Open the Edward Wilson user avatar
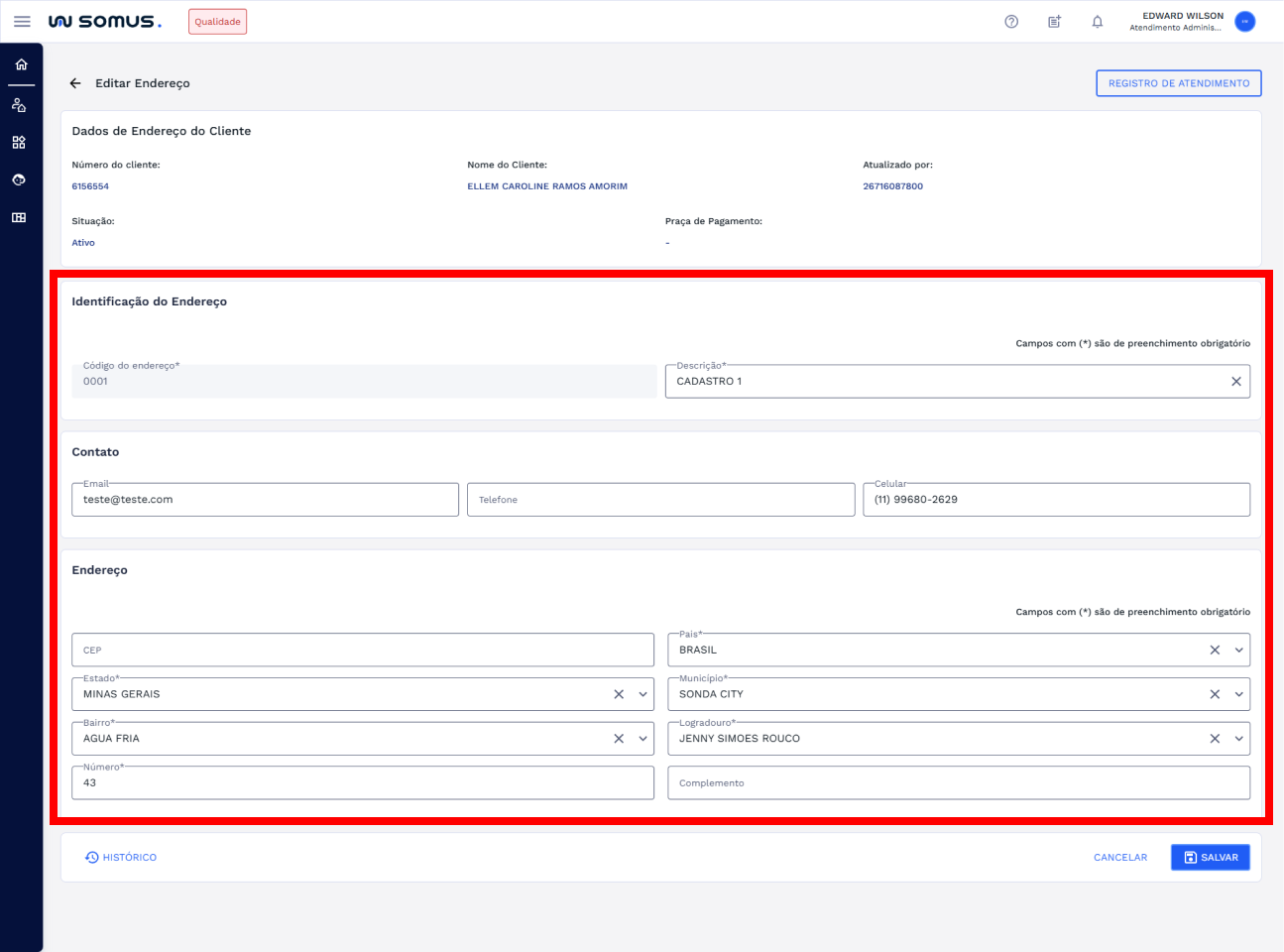 [1244, 22]
